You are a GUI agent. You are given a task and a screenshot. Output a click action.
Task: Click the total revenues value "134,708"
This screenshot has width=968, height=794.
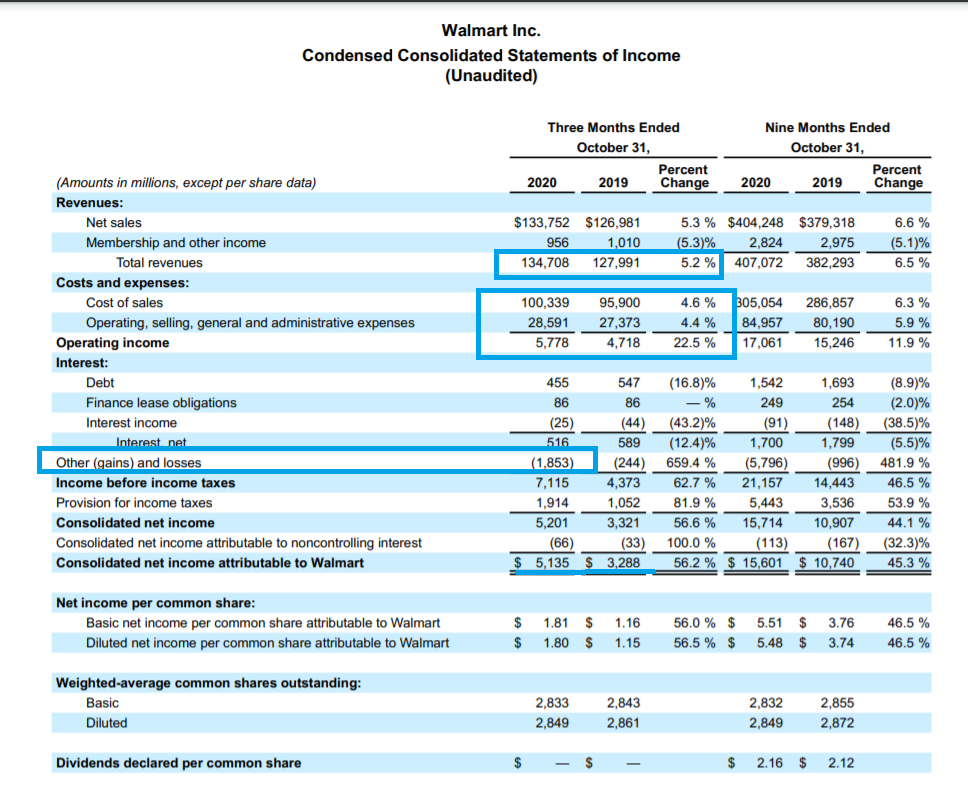pyautogui.click(x=545, y=262)
